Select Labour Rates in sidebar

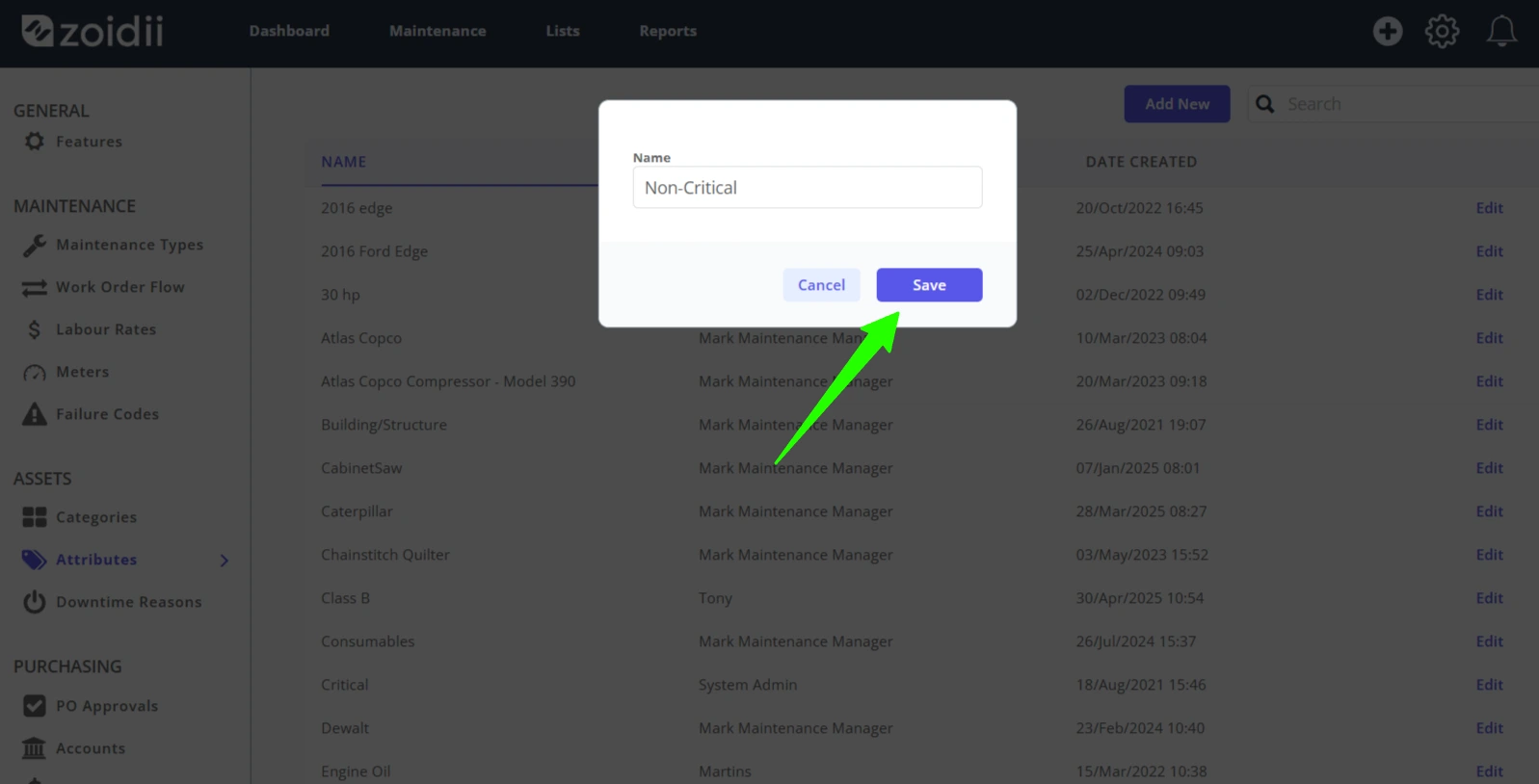click(106, 329)
